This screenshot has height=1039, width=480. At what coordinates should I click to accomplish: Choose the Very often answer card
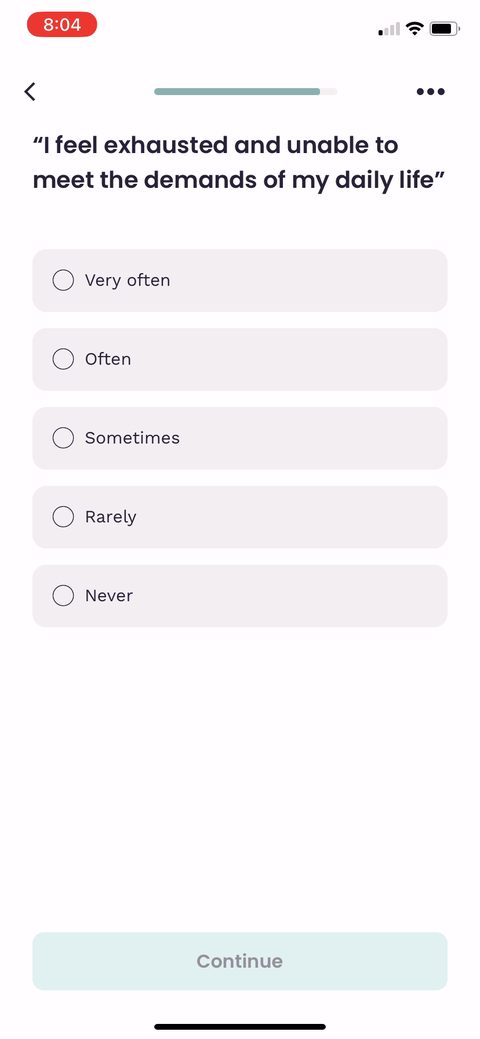coord(240,280)
